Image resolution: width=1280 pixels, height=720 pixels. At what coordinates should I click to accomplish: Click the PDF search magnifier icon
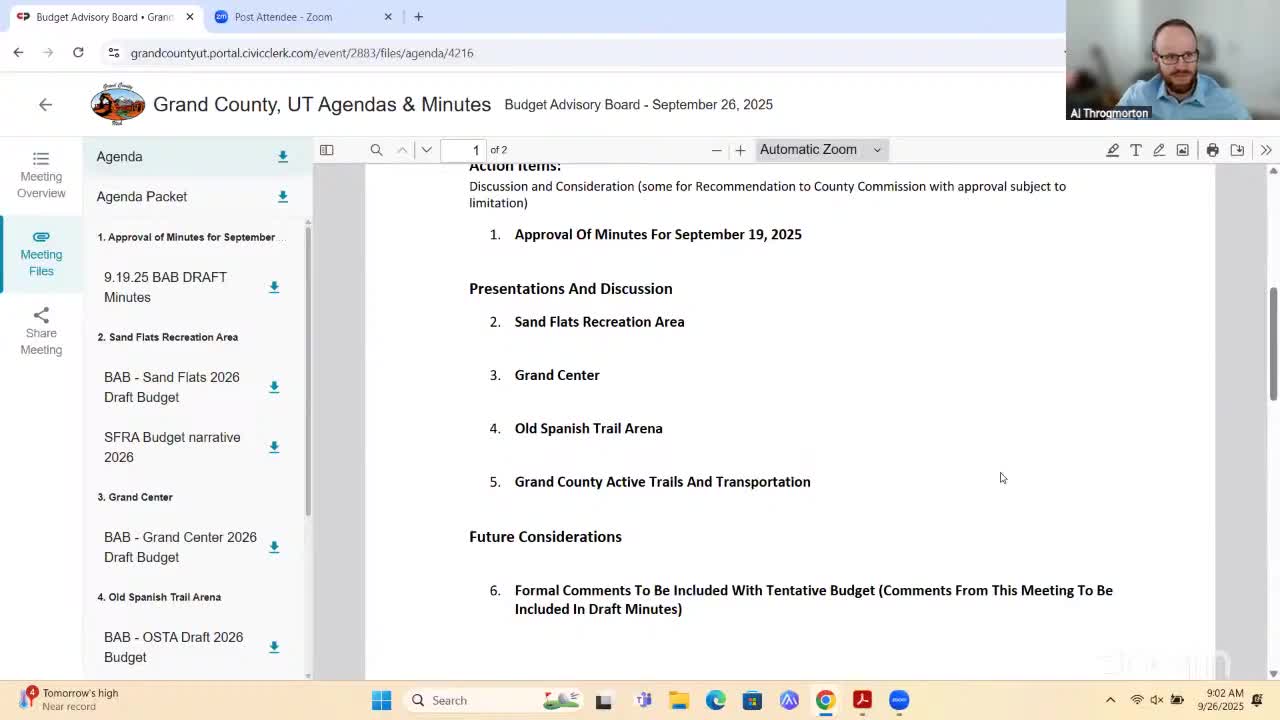(x=376, y=150)
